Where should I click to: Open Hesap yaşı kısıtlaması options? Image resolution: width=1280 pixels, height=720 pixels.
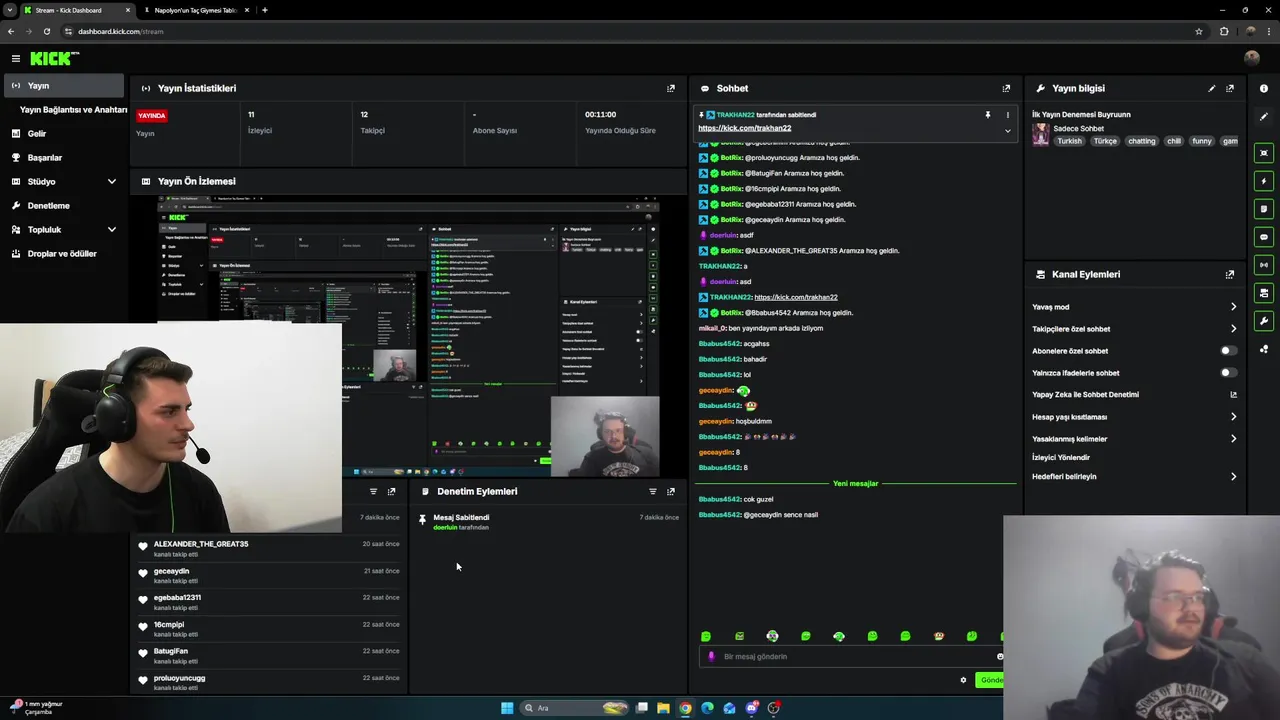pyautogui.click(x=1134, y=417)
